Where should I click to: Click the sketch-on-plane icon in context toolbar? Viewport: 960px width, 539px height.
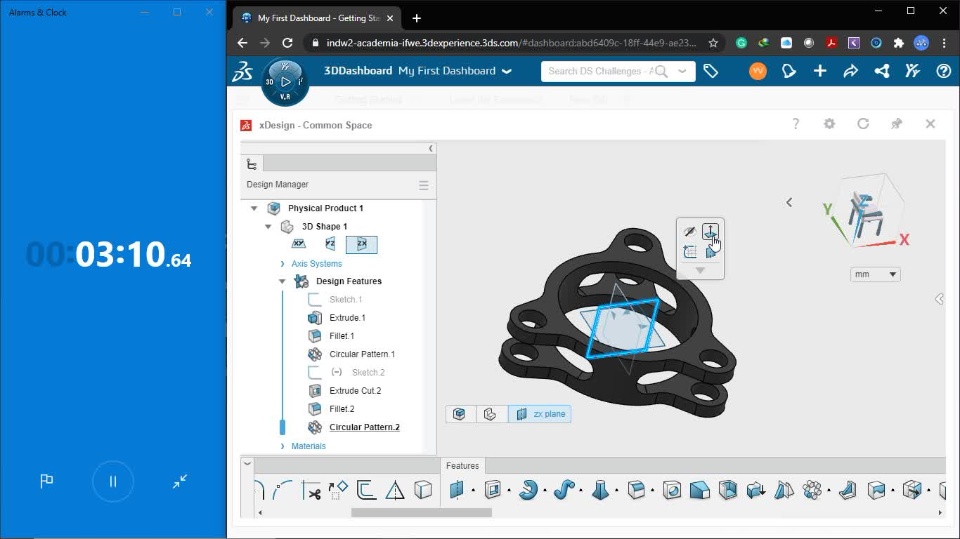690,251
